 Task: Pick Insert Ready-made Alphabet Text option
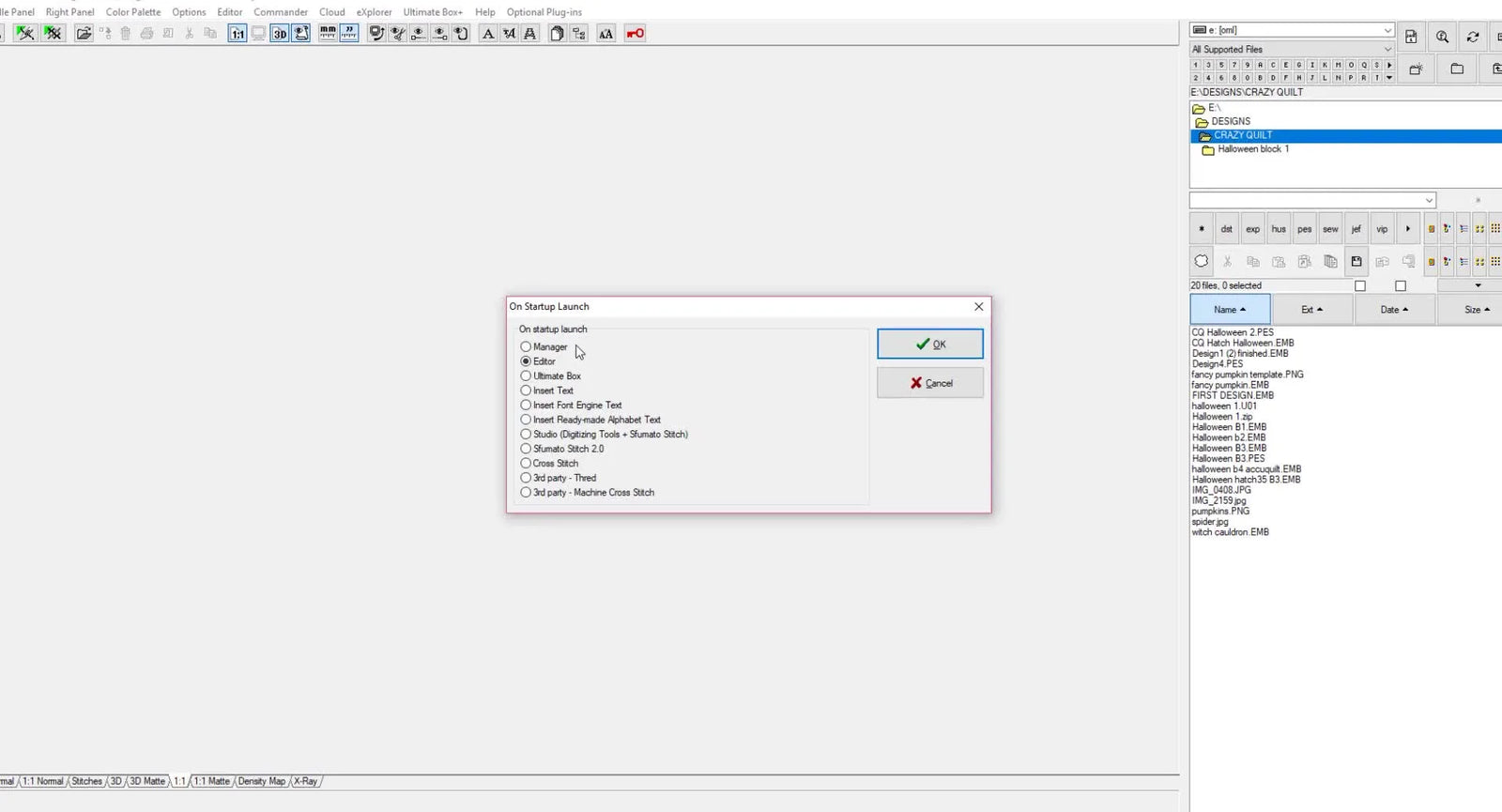(590, 420)
